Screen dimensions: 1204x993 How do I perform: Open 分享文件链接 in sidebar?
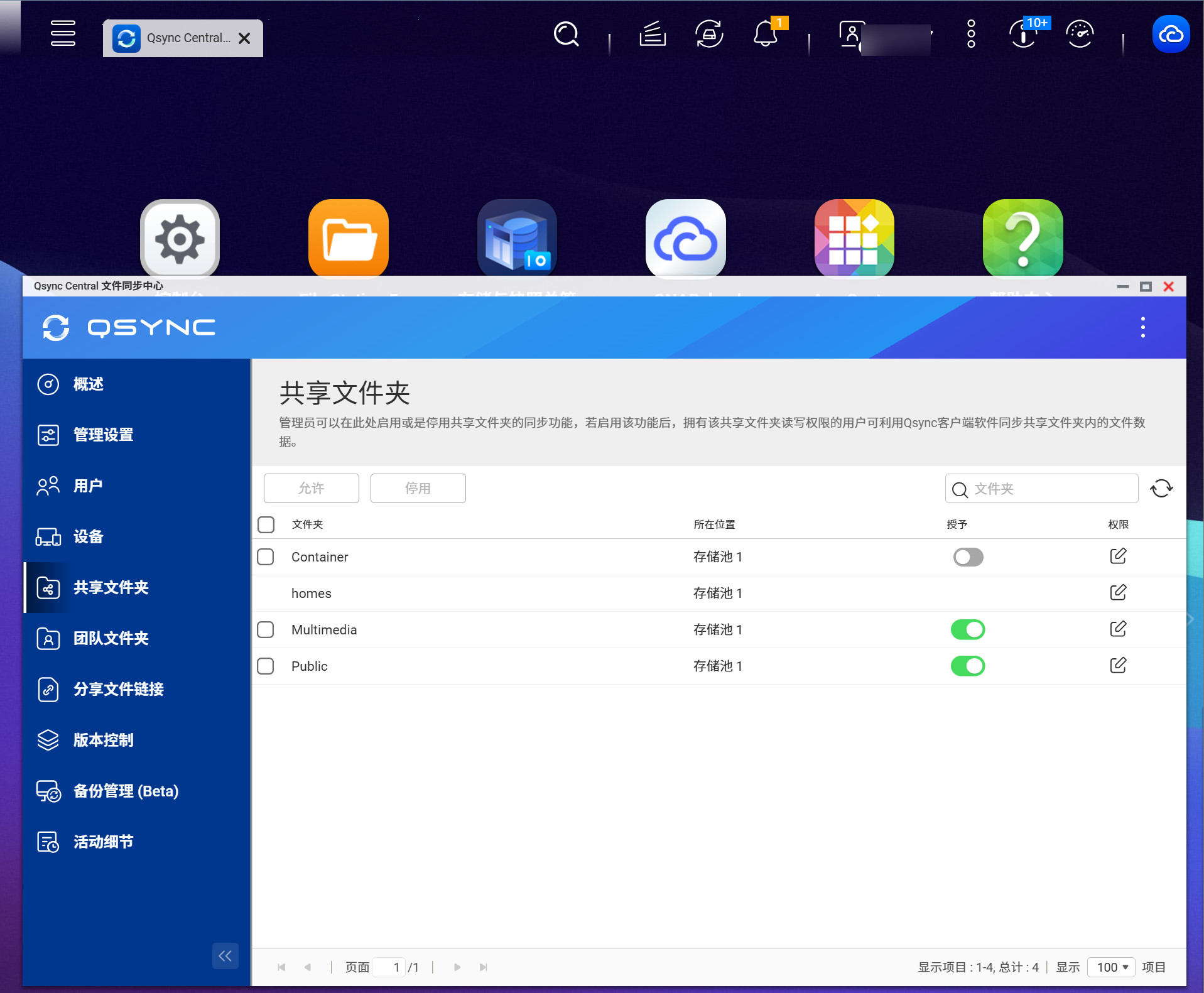point(137,689)
